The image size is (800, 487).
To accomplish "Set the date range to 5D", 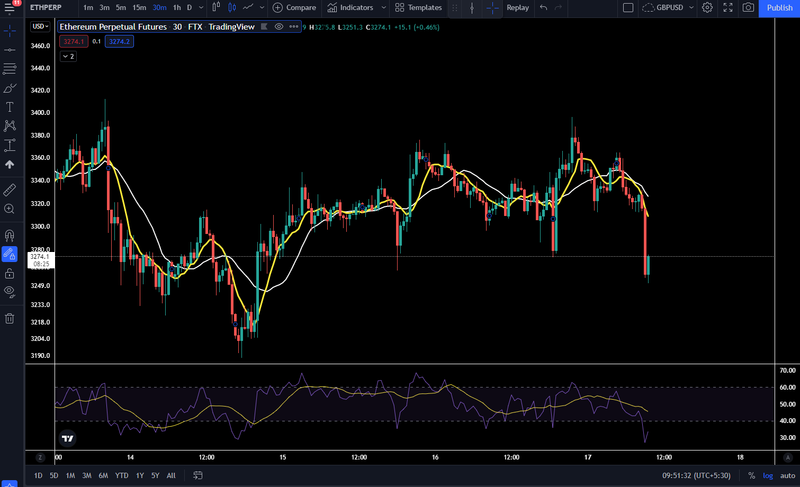I will 54,475.
